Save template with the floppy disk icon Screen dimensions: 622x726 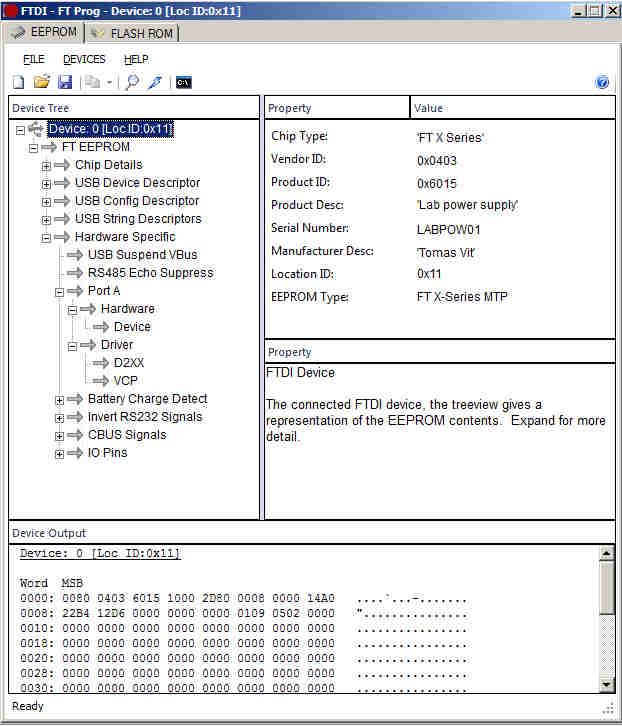[65, 83]
